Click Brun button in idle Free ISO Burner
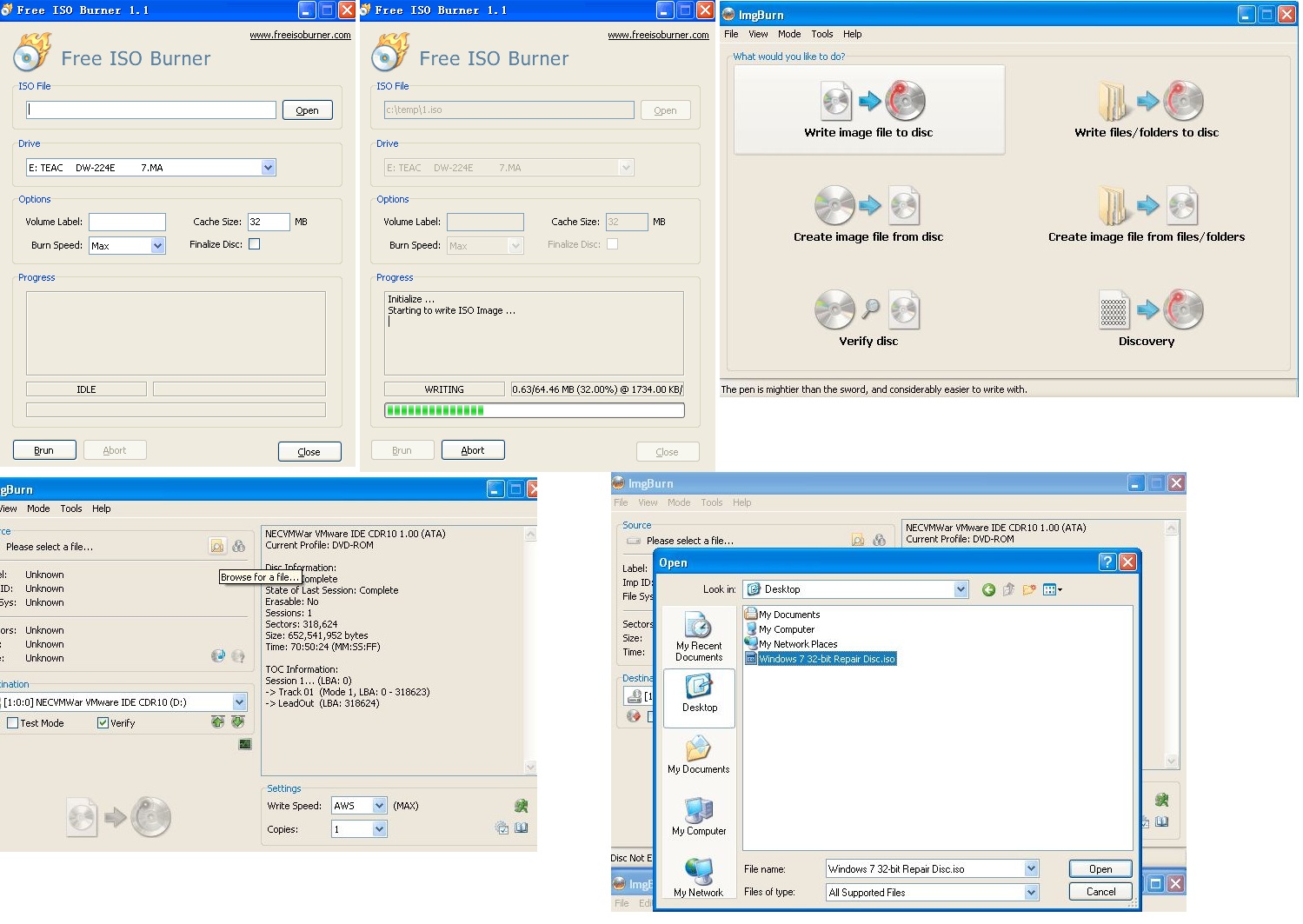Image resolution: width=1303 pixels, height=924 pixels. (44, 450)
